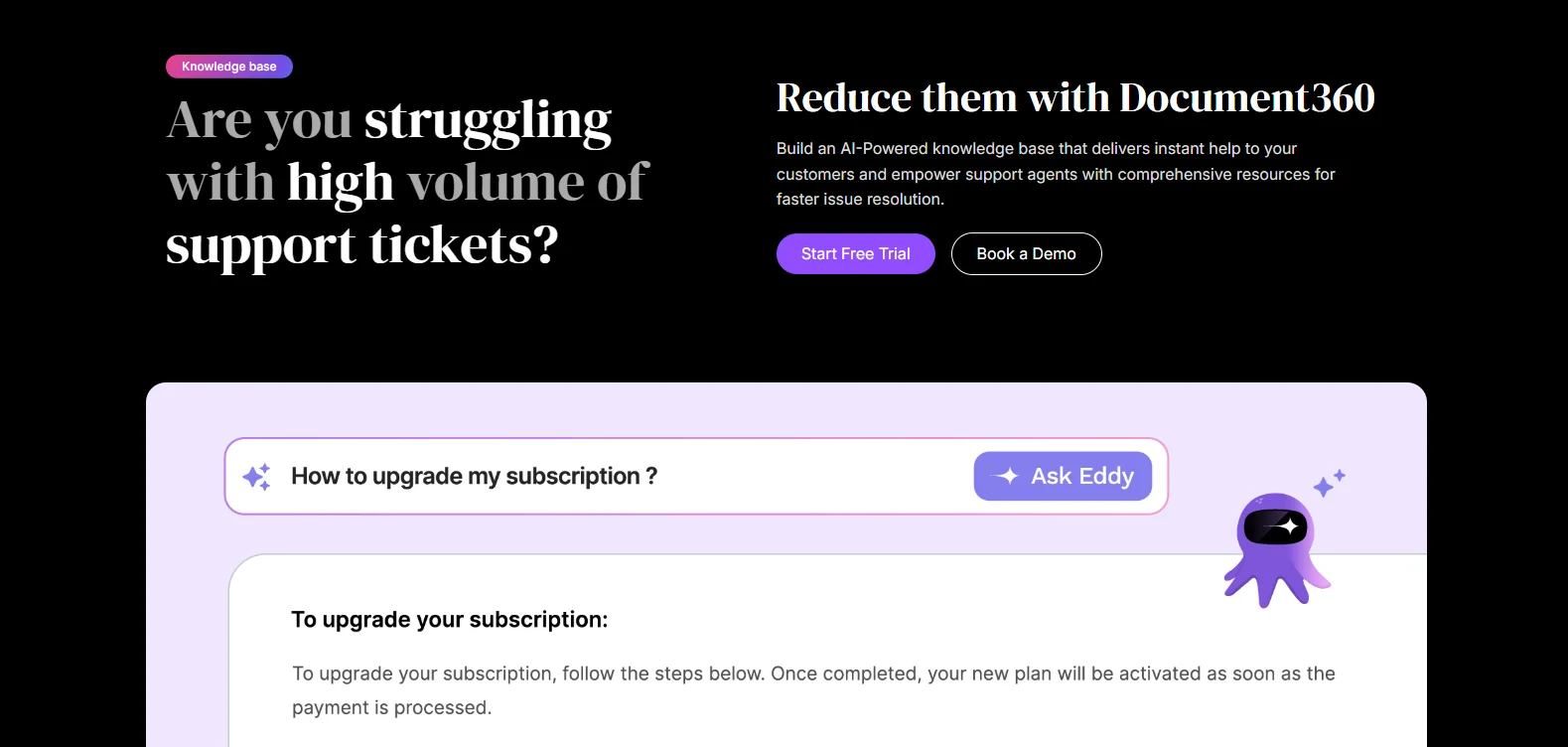Click the 'Build an AI-Powered knowledge base' paragraph

click(1036, 149)
